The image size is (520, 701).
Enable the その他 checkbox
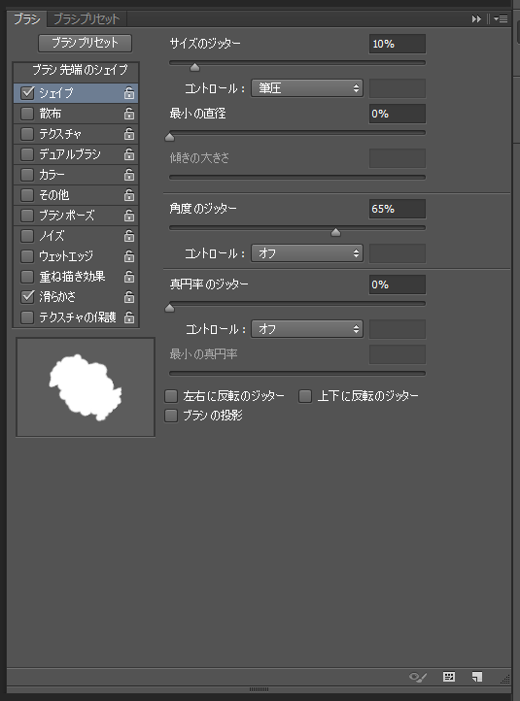(27, 195)
